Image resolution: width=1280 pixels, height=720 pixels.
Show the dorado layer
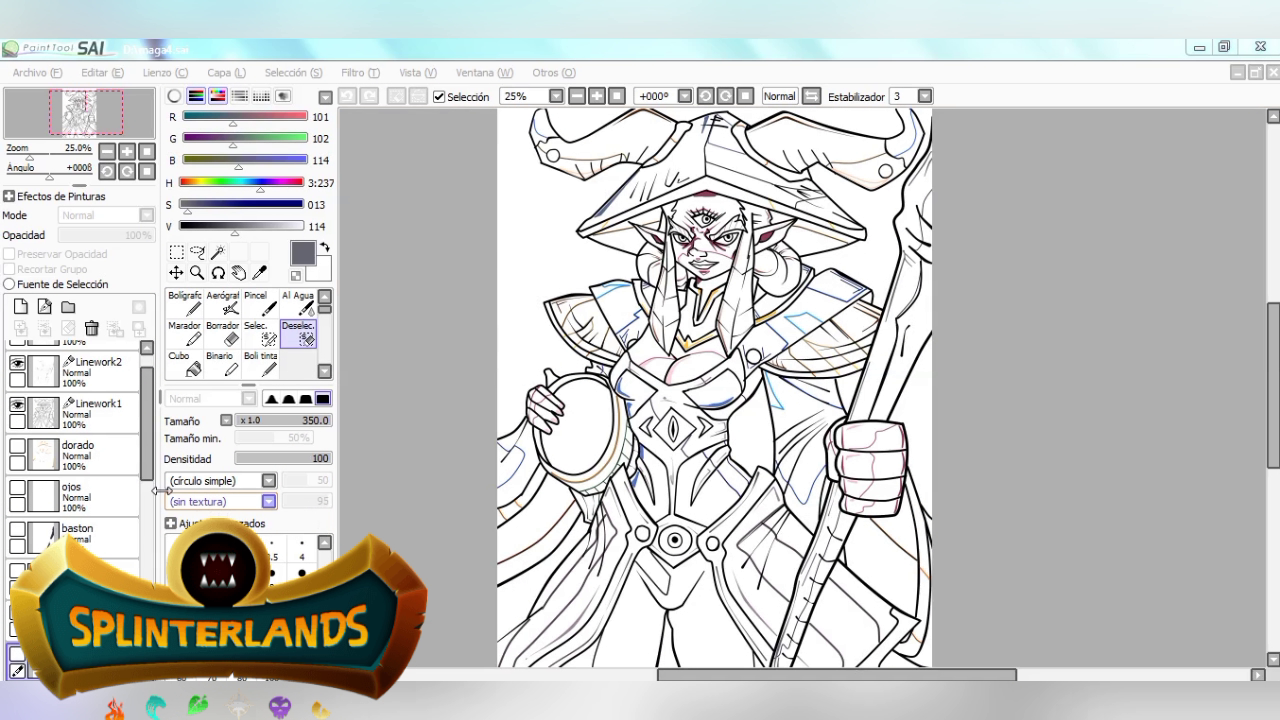tap(17, 446)
